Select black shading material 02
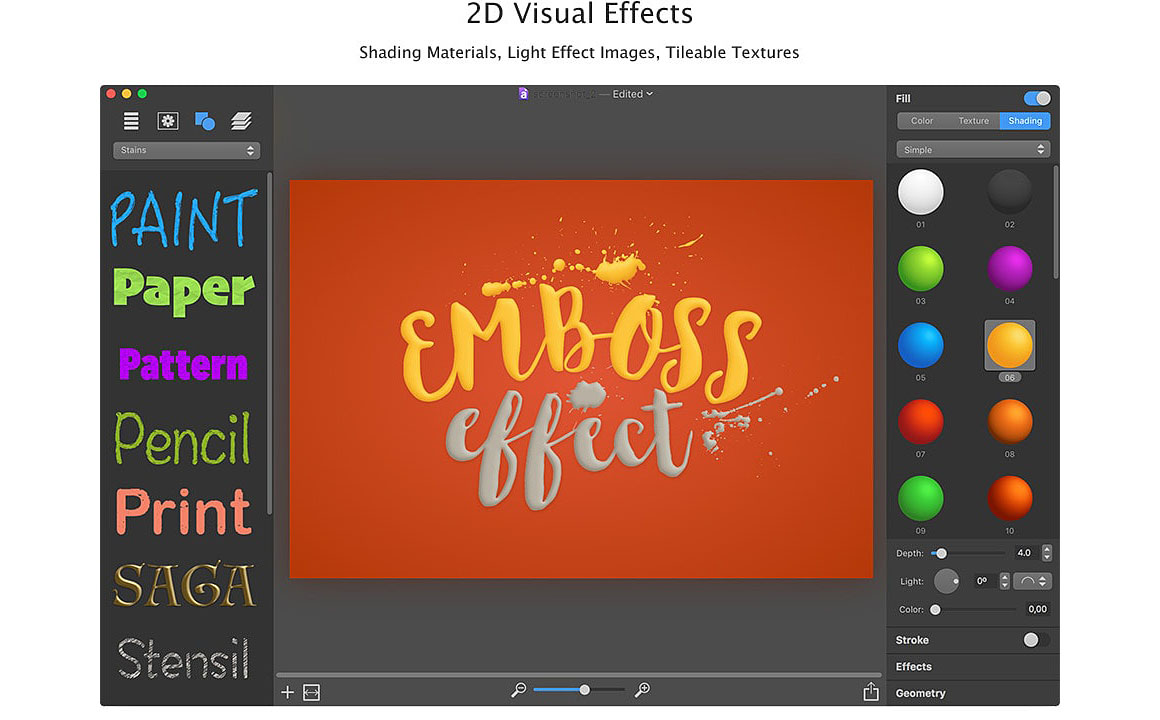The width and height of the screenshot is (1160, 720). point(1009,192)
